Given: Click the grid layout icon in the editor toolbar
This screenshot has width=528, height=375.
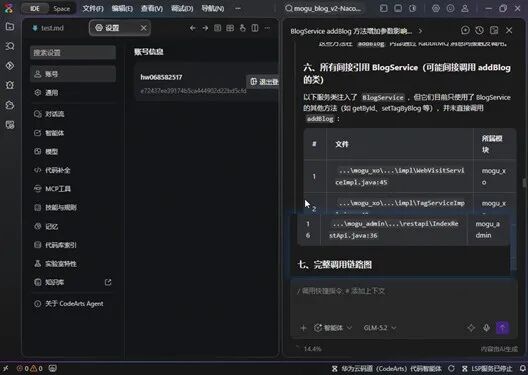Looking at the screenshot, I should click(x=230, y=28).
